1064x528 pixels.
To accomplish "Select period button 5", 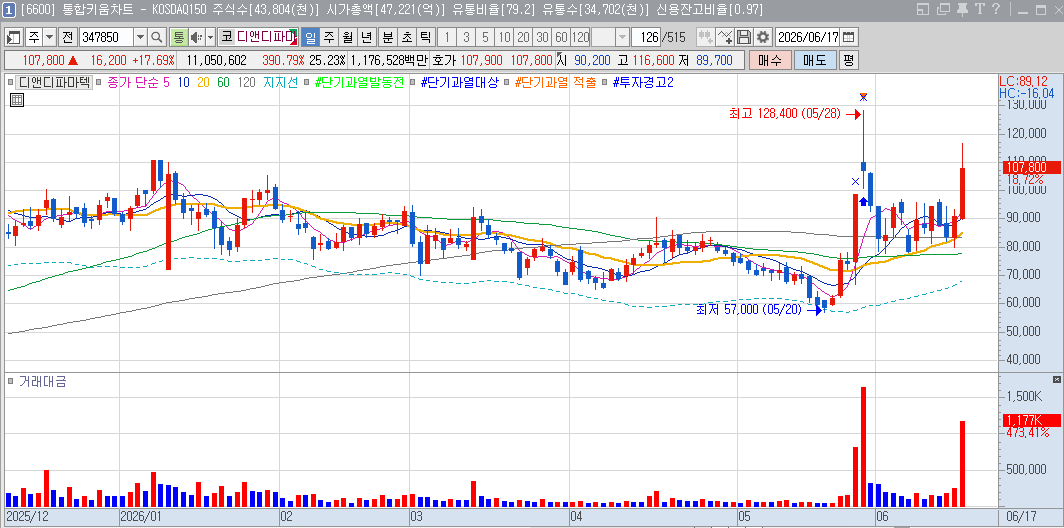I will (485, 37).
